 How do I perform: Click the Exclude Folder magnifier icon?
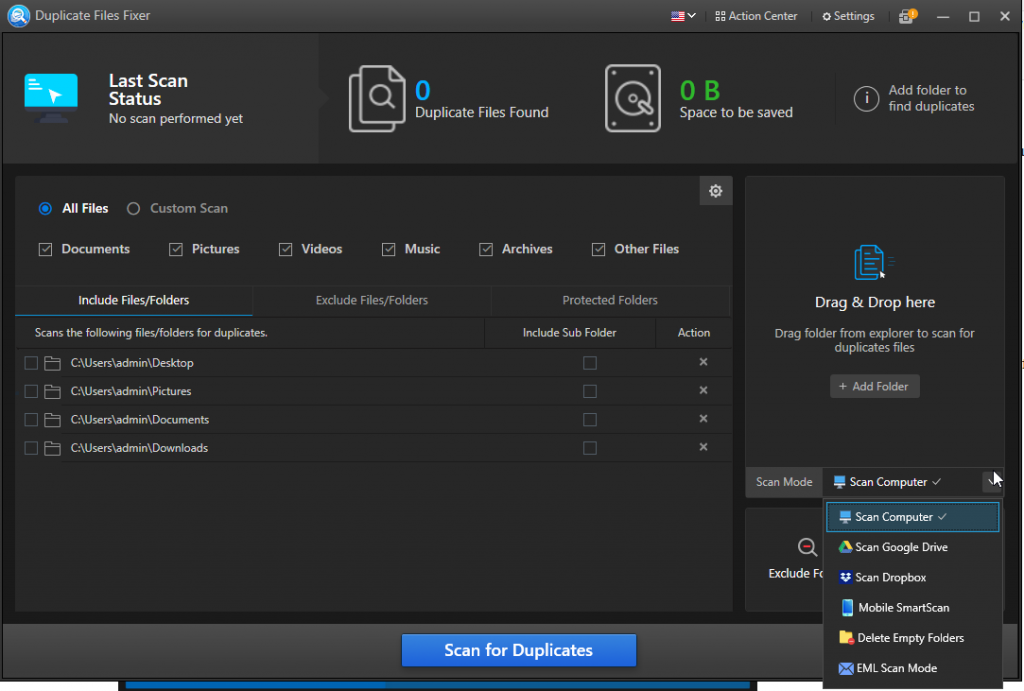tap(807, 547)
